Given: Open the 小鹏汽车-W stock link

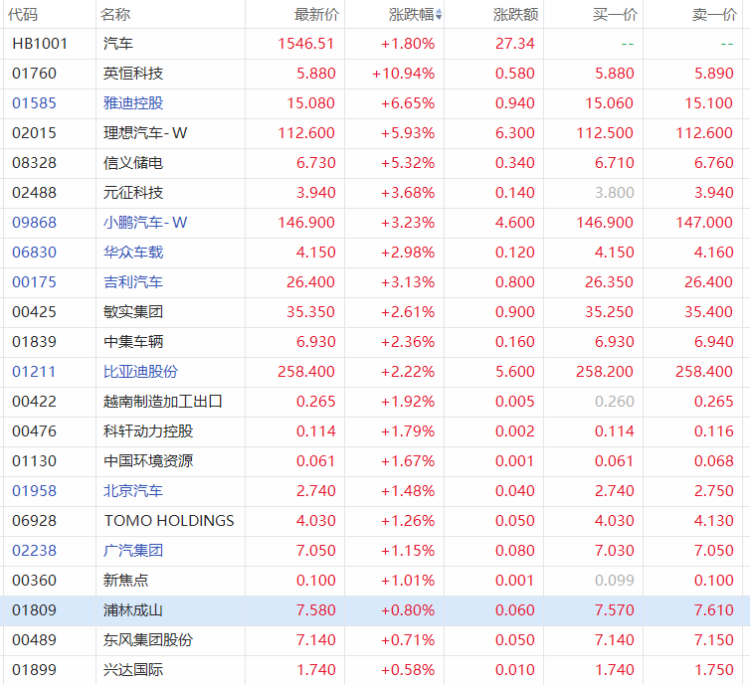Looking at the screenshot, I should point(145,222).
